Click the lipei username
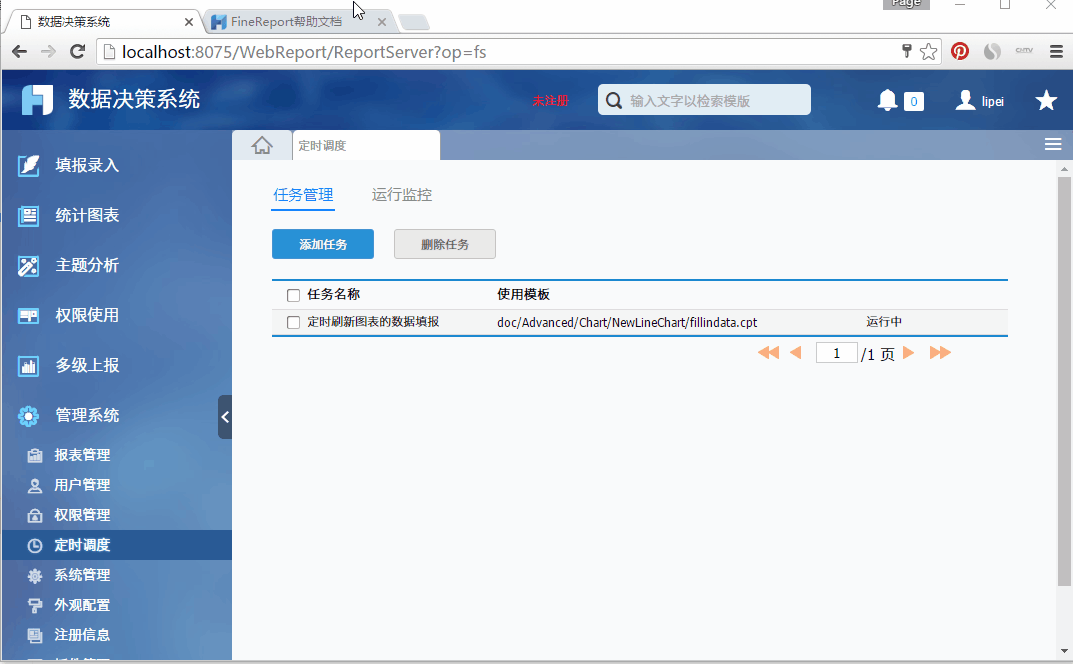The image size is (1073, 664). click(992, 101)
